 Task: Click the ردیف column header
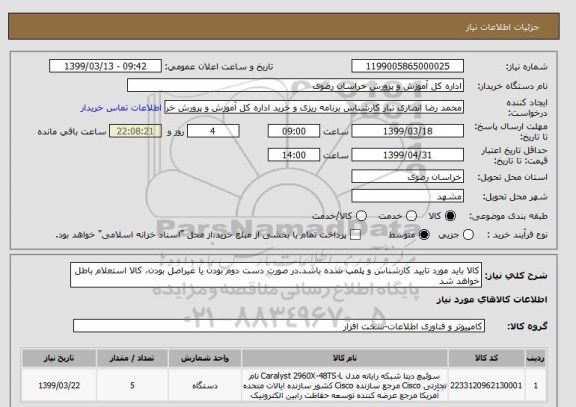pyautogui.click(x=536, y=358)
